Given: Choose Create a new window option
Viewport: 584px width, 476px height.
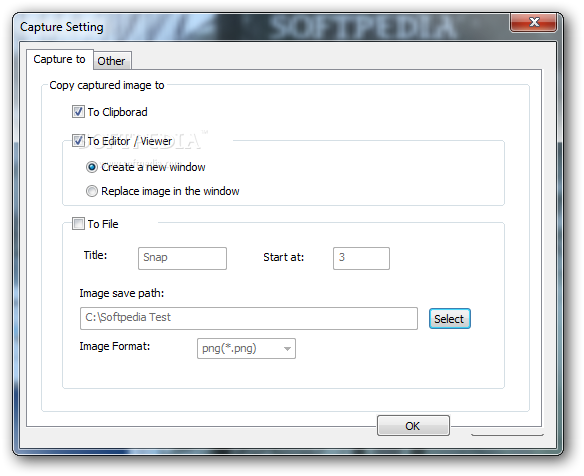Looking at the screenshot, I should click(92, 167).
